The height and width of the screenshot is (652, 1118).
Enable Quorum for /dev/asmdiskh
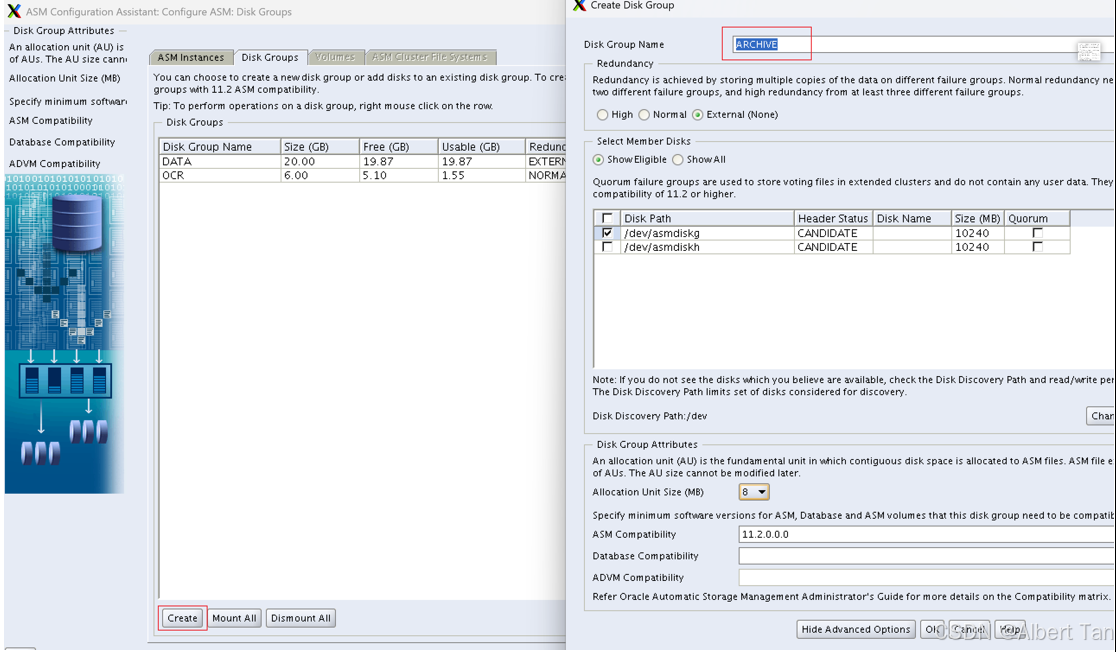(1037, 247)
